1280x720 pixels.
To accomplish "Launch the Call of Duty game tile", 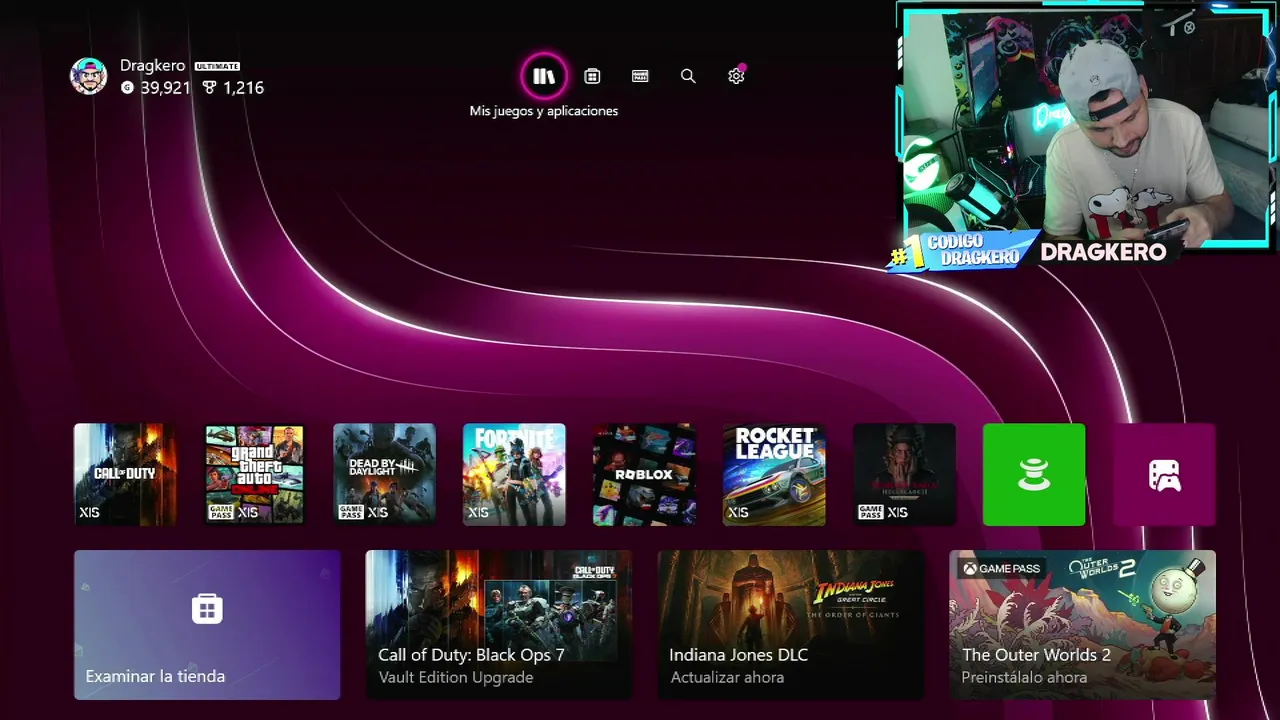I will 125,475.
